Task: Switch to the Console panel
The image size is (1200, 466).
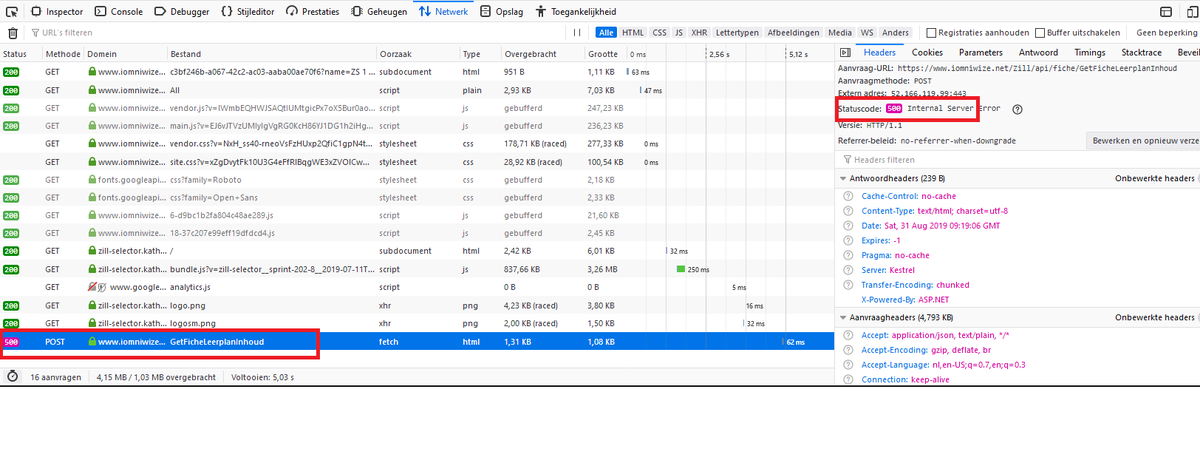Action: [118, 12]
